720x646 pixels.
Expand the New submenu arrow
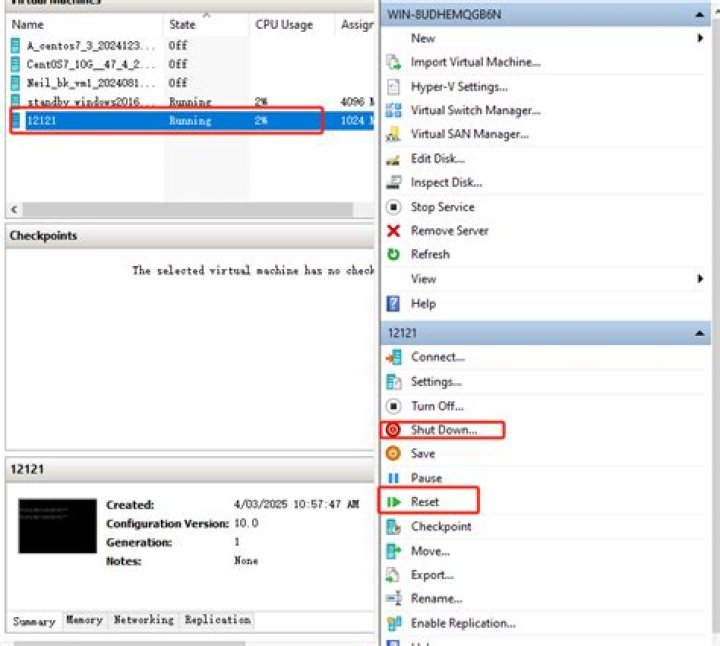(x=700, y=38)
